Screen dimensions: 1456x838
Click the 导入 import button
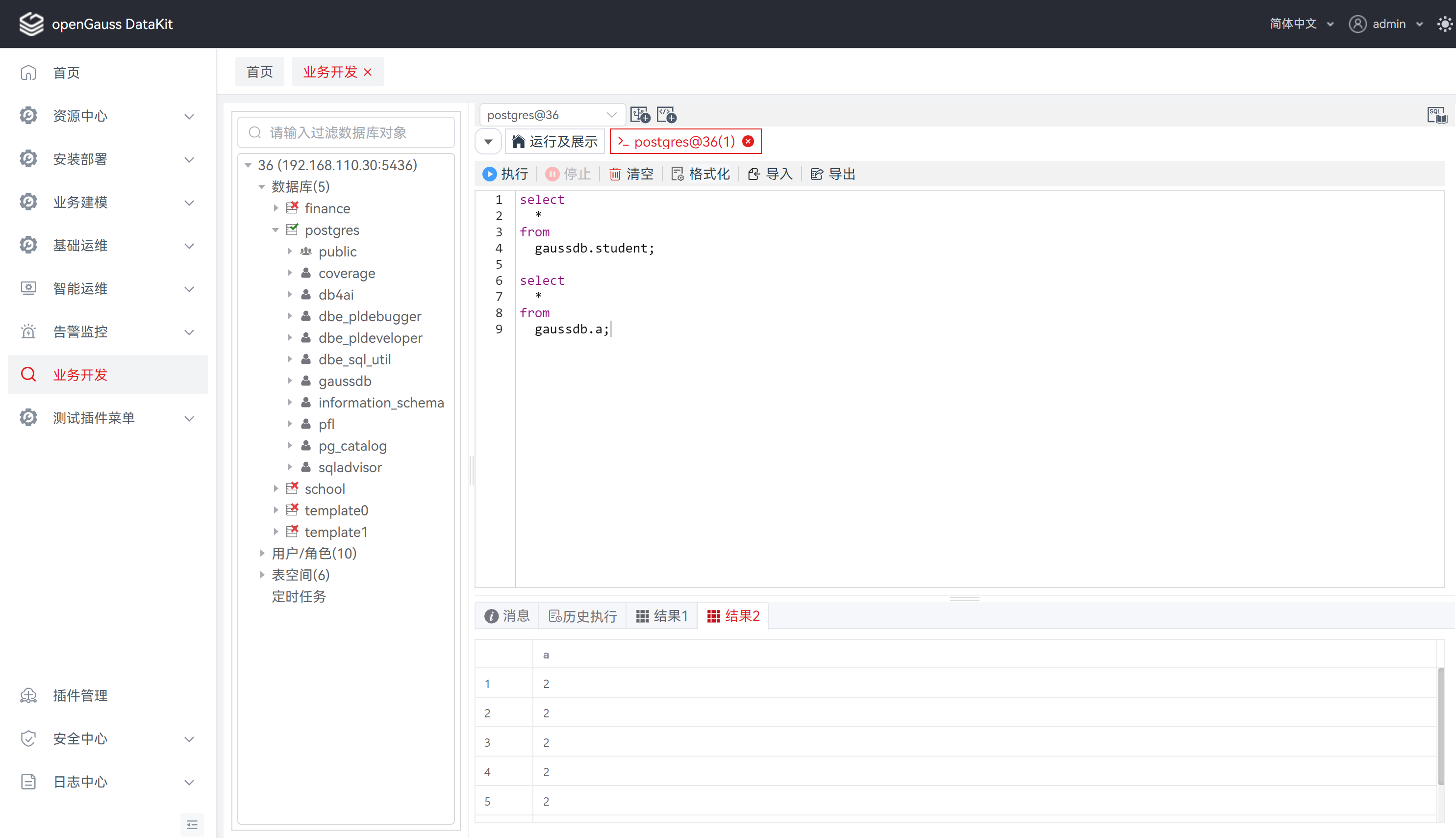770,174
